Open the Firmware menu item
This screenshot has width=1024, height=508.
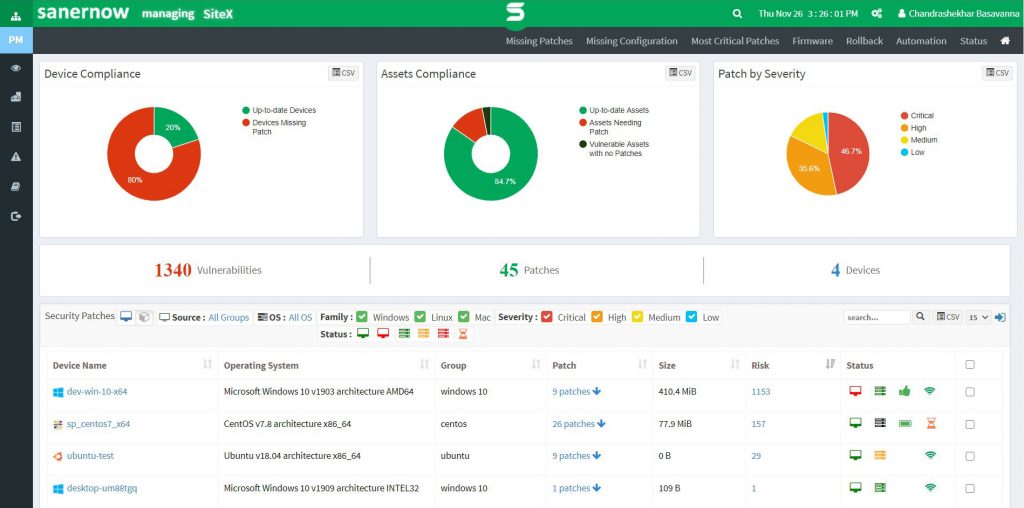click(x=812, y=40)
